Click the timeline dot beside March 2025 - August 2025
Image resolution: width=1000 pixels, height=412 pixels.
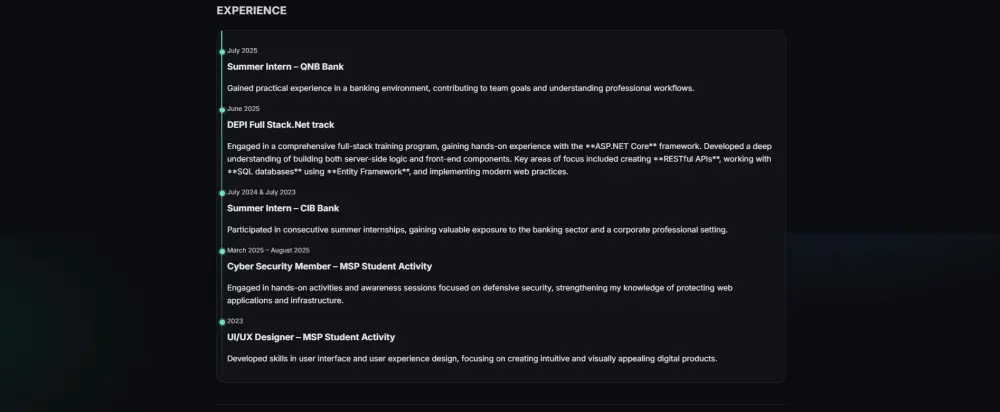[x=222, y=250]
